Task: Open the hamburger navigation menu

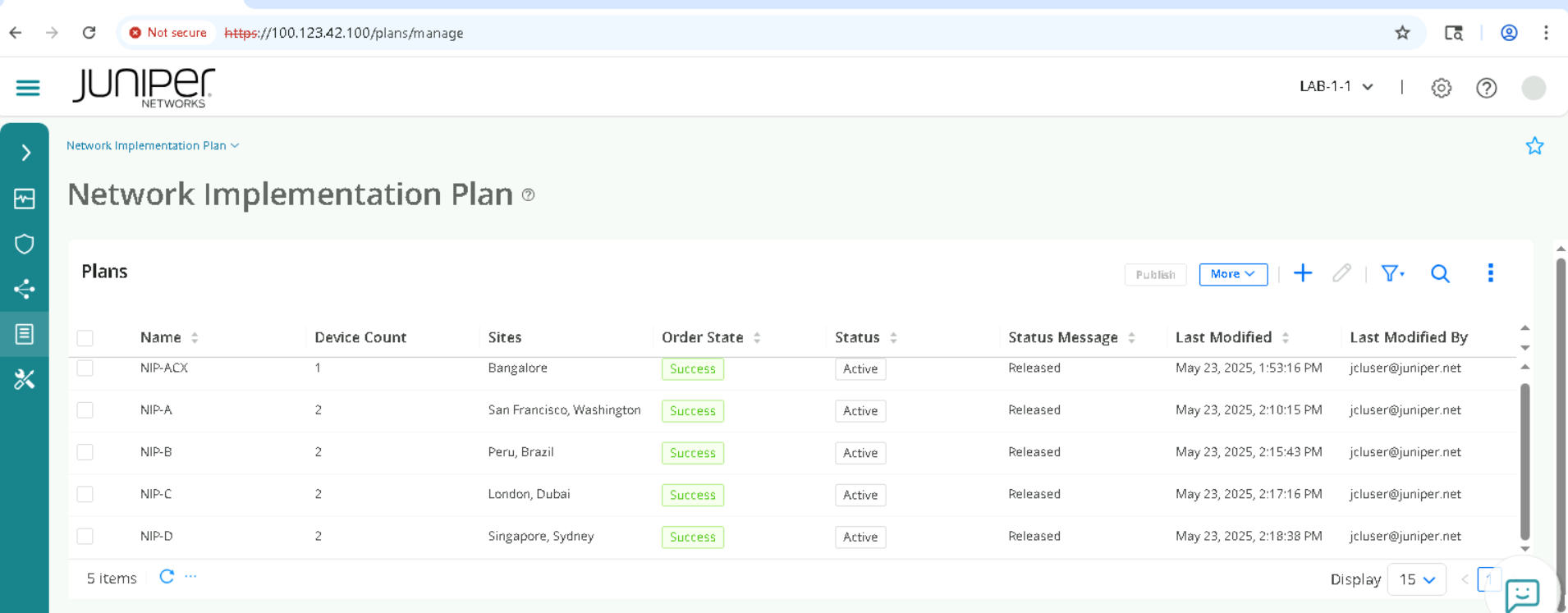Action: pos(28,88)
